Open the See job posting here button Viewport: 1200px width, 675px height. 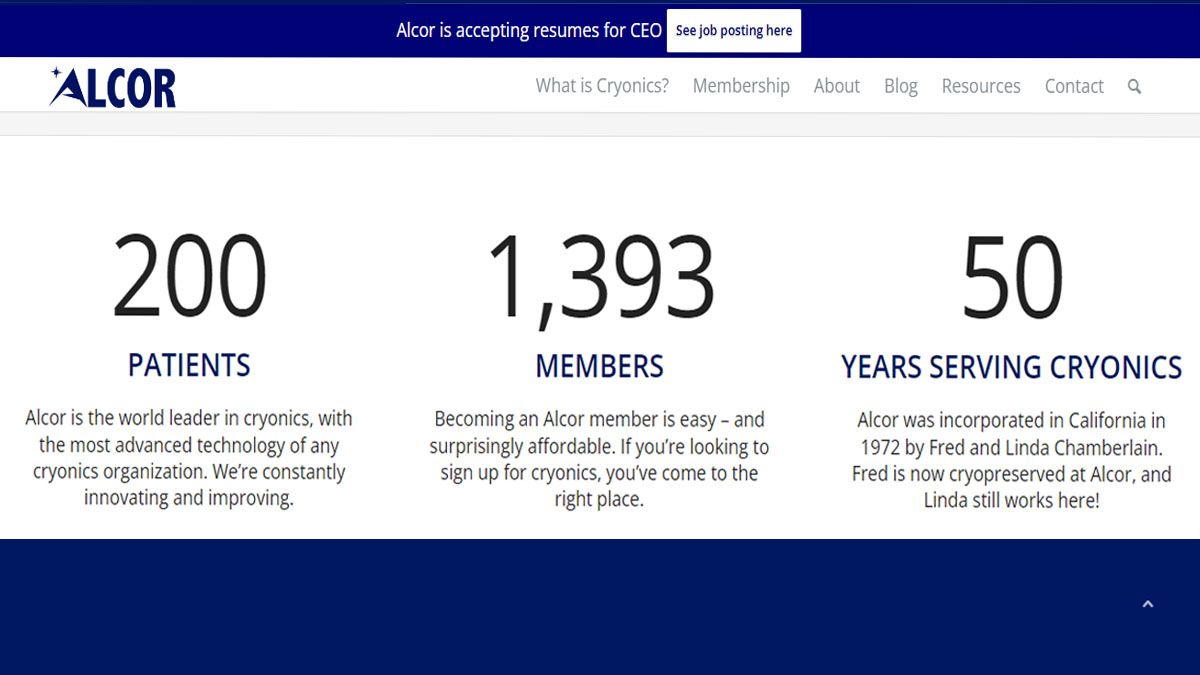(x=734, y=31)
